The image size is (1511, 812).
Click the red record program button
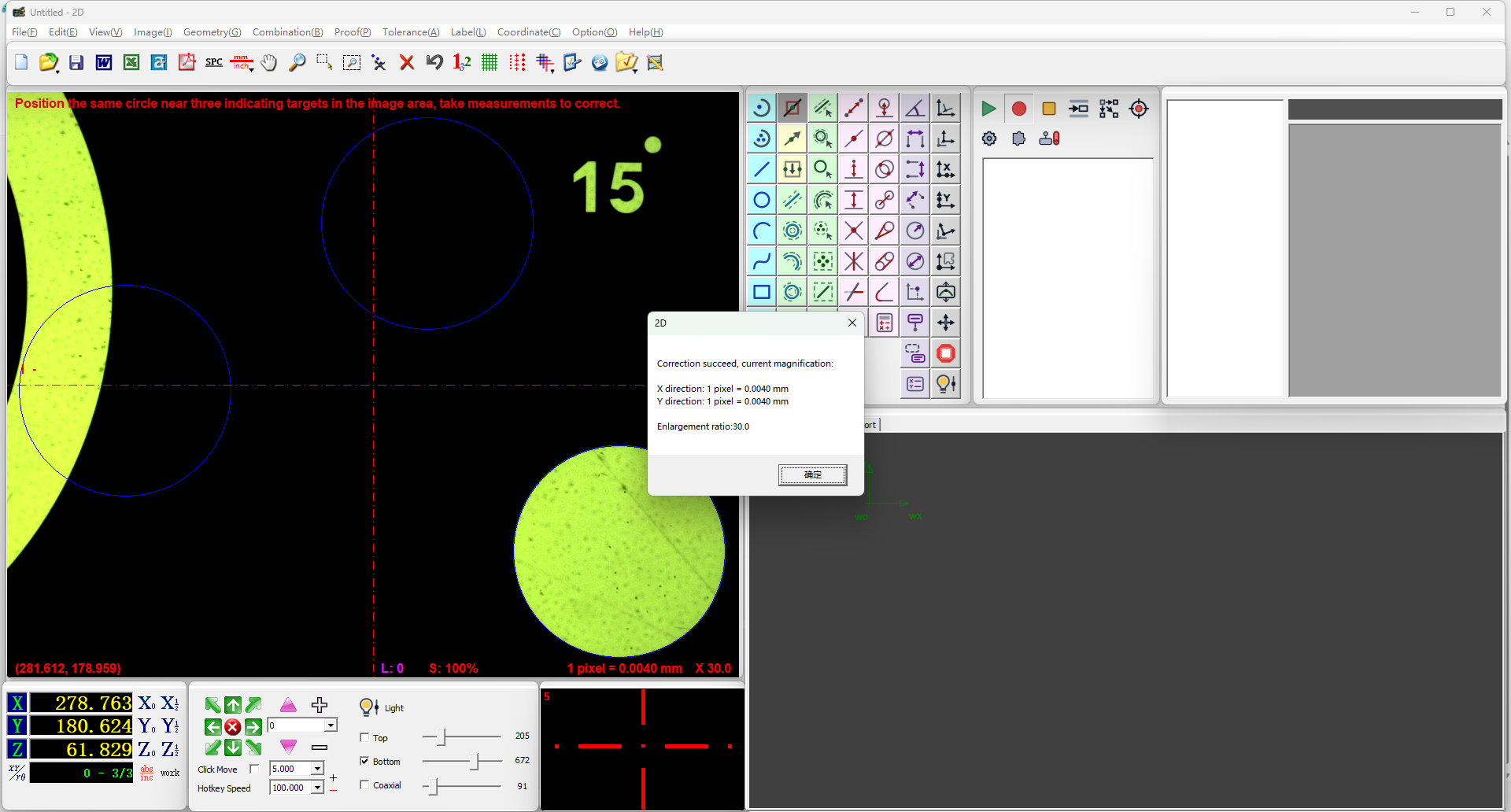click(1019, 109)
